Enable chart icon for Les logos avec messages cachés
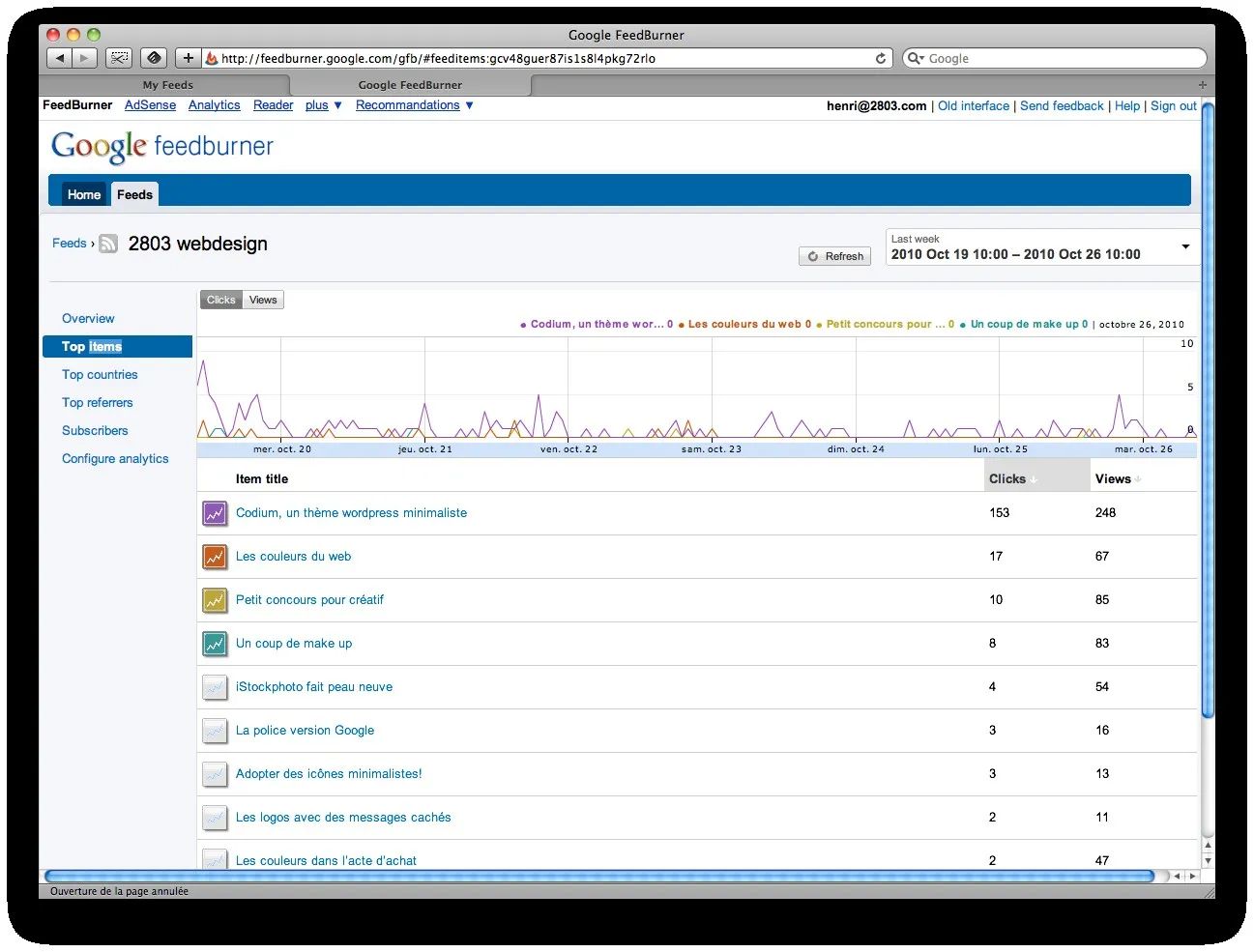Viewport: 1254px width, 952px height. pos(215,818)
